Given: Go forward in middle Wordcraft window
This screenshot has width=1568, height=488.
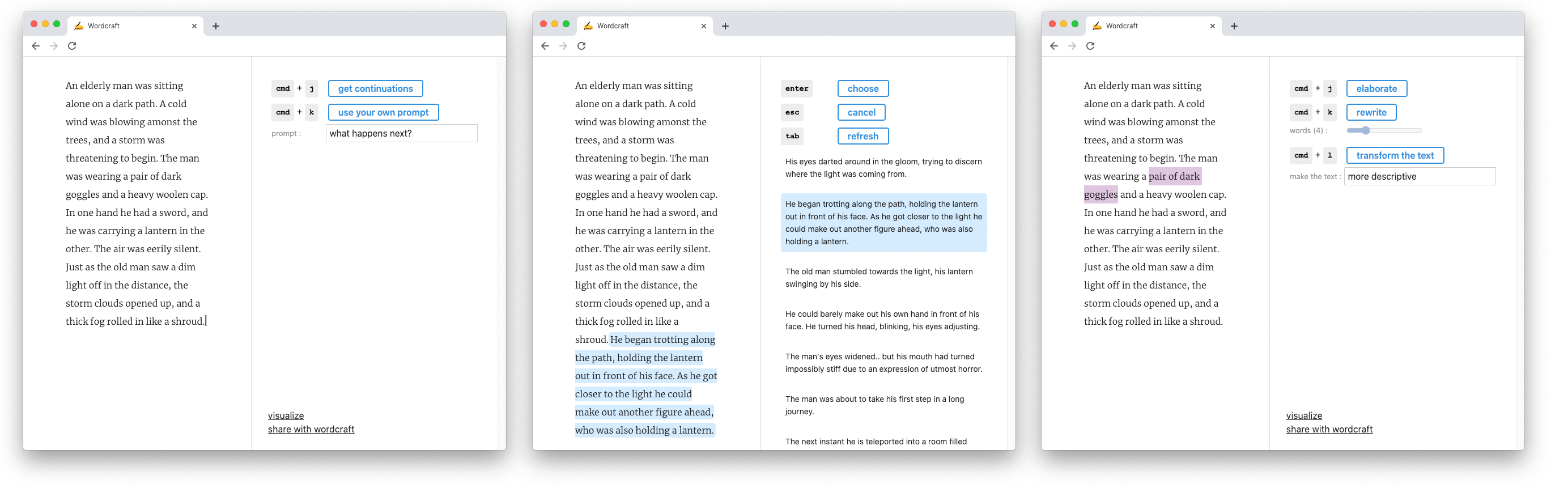Looking at the screenshot, I should click(564, 46).
